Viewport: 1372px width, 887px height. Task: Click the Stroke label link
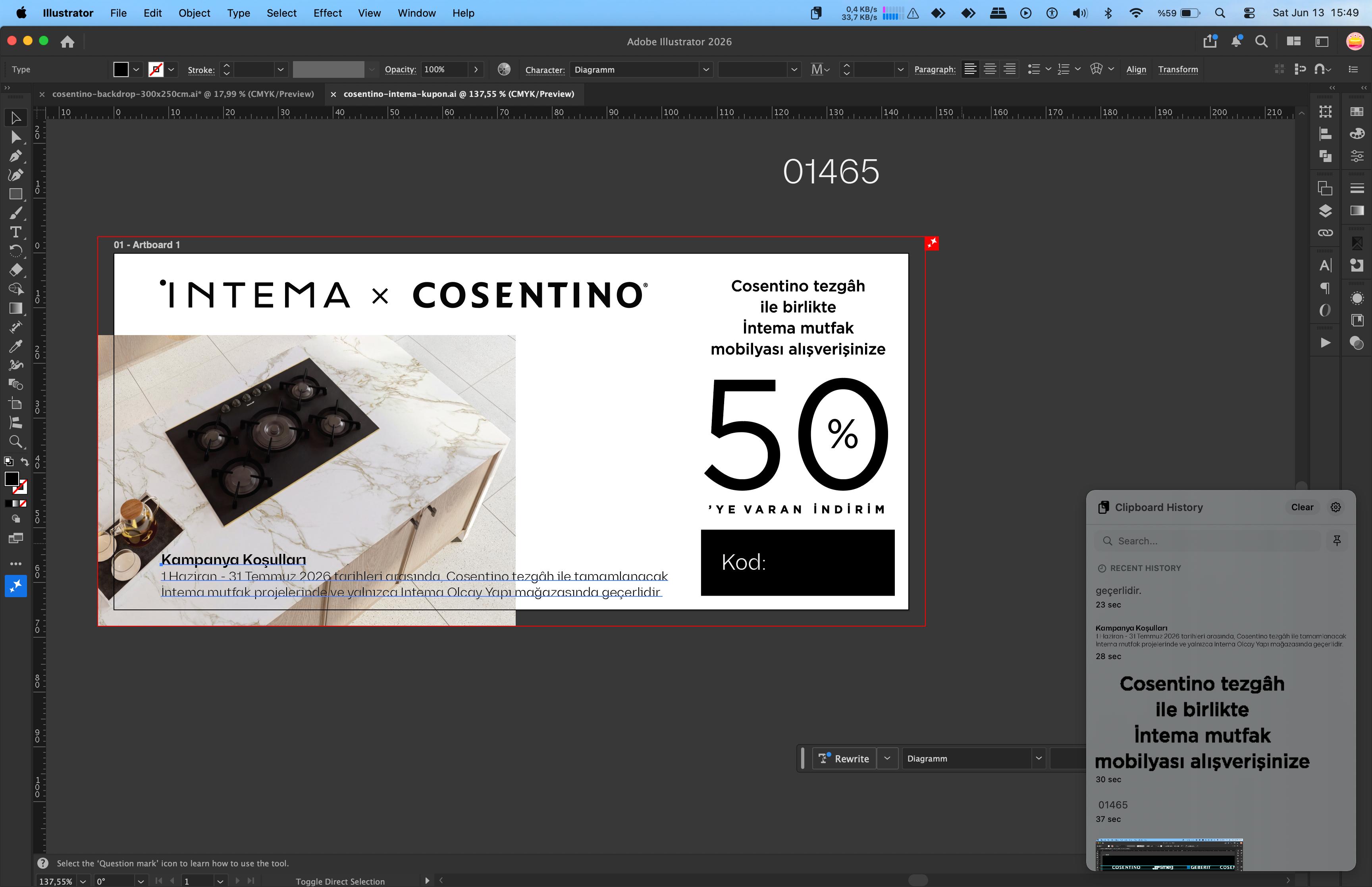201,70
